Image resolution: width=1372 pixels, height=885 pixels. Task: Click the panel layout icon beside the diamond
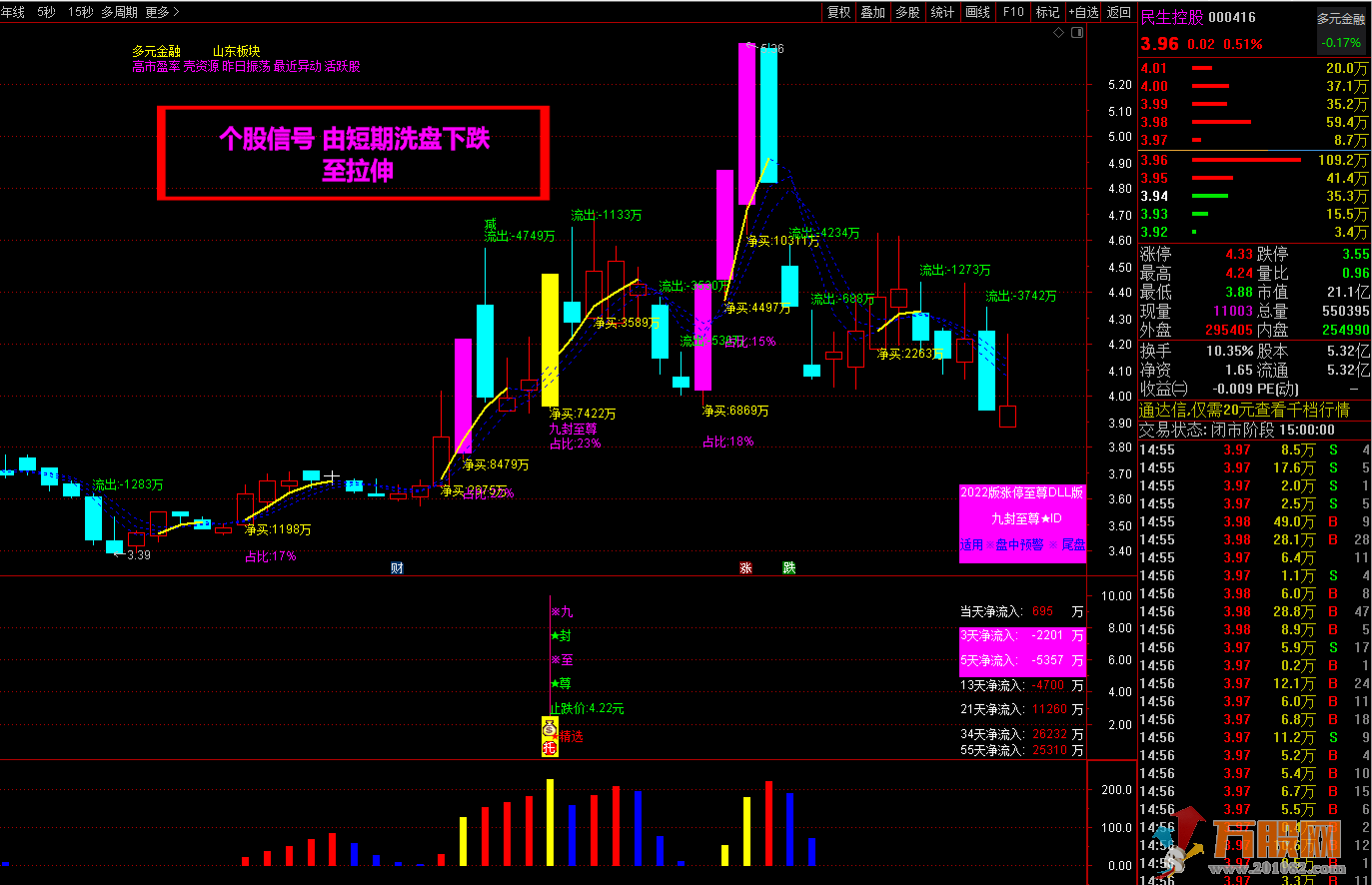point(1077,33)
